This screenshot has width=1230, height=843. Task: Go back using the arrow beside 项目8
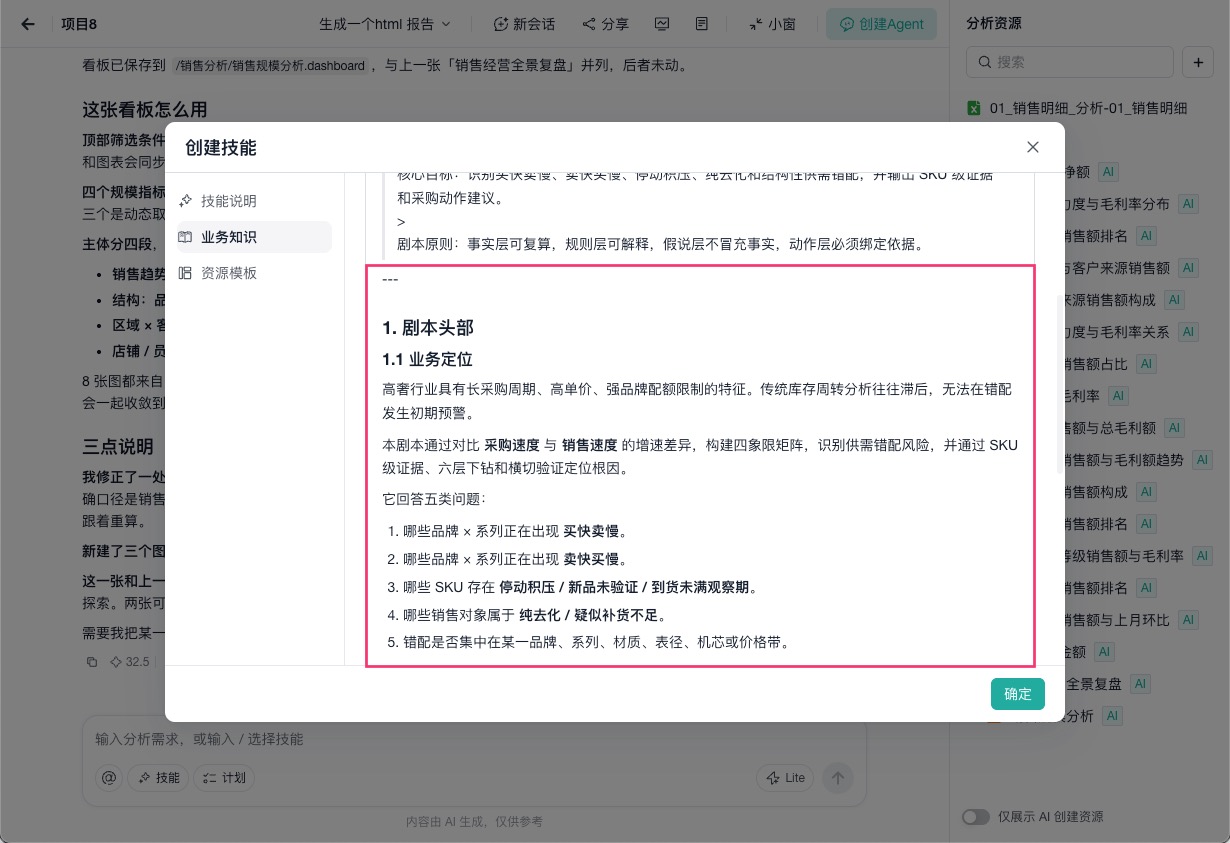pyautogui.click(x=28, y=24)
